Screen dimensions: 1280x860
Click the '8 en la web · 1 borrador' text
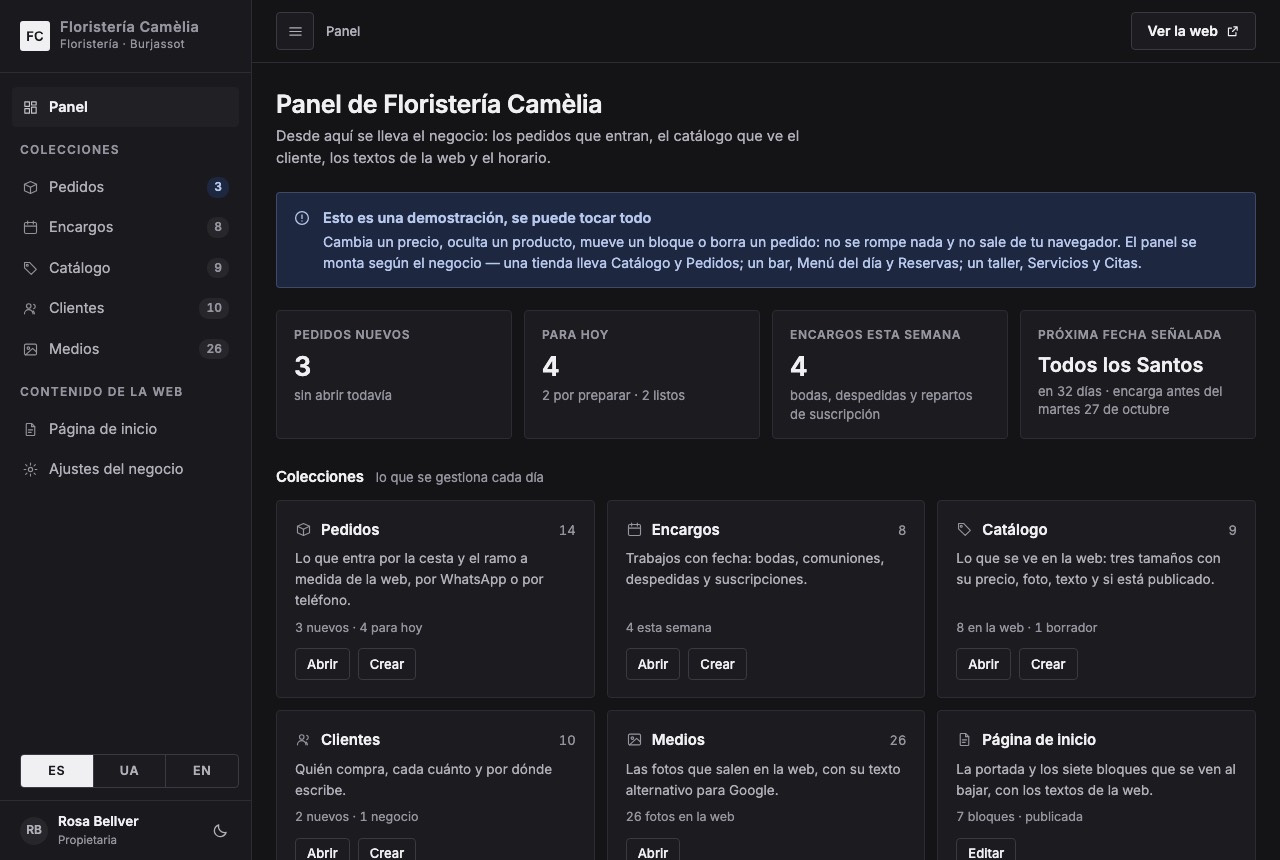pos(1027,628)
